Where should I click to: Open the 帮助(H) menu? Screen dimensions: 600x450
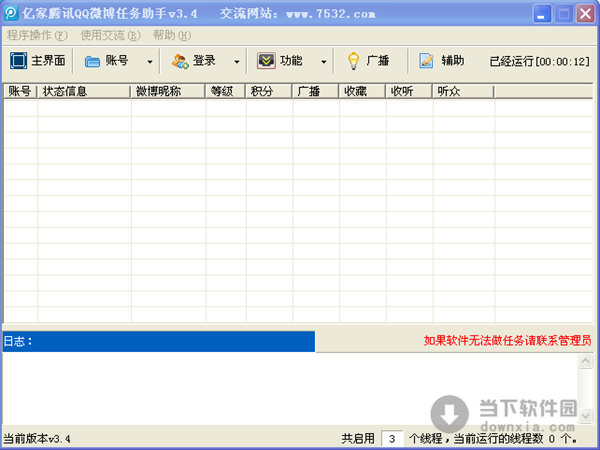click(172, 35)
